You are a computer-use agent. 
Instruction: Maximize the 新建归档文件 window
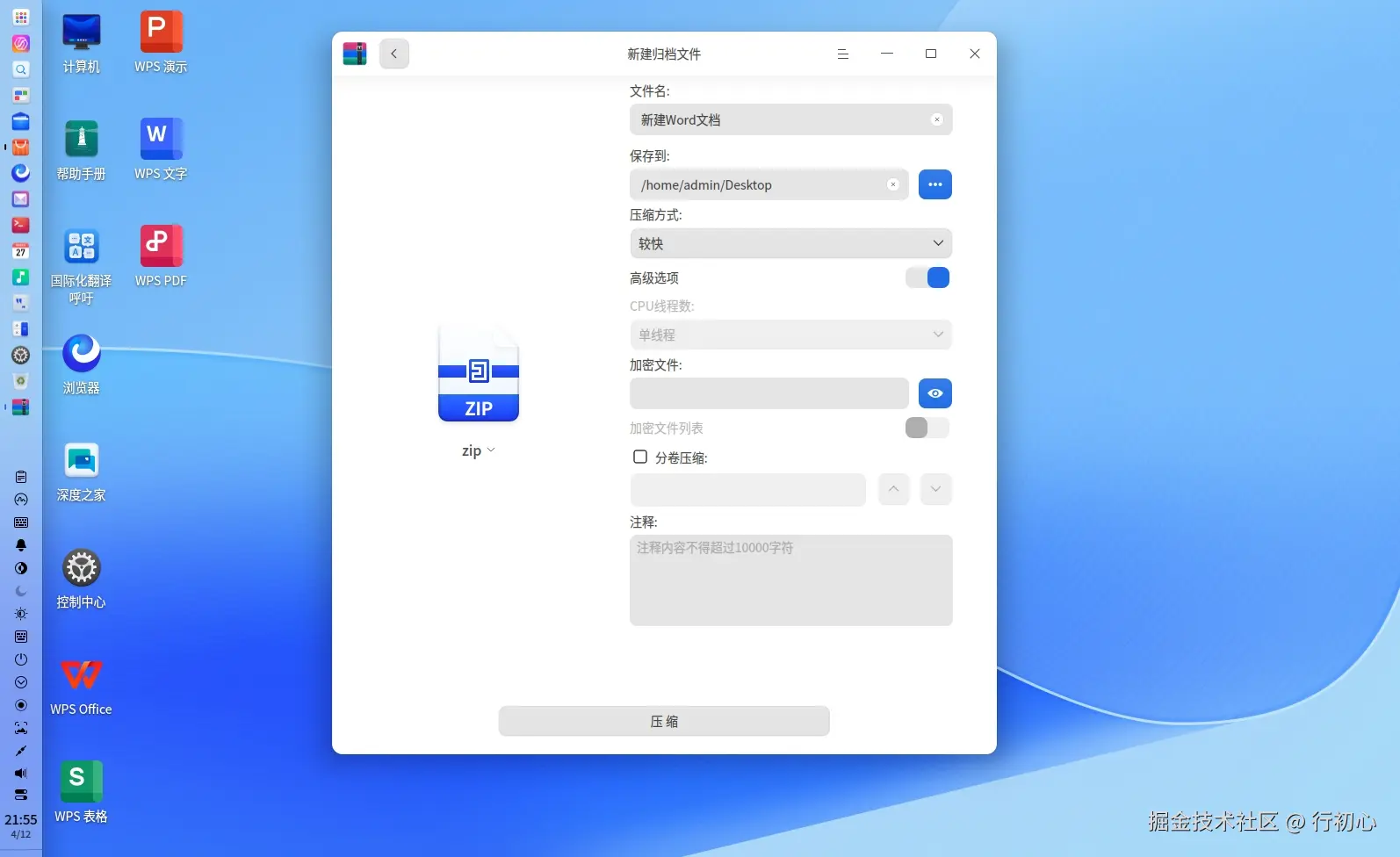tap(931, 54)
